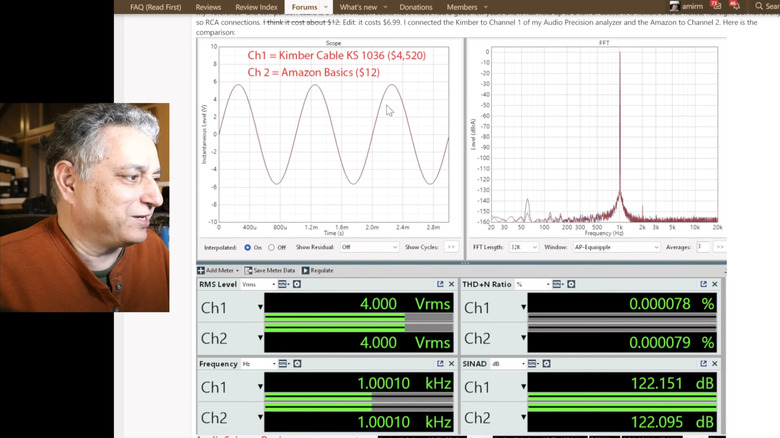Expand Ch1 arrow in Frequency meter
The height and width of the screenshot is (438, 780).
(260, 387)
